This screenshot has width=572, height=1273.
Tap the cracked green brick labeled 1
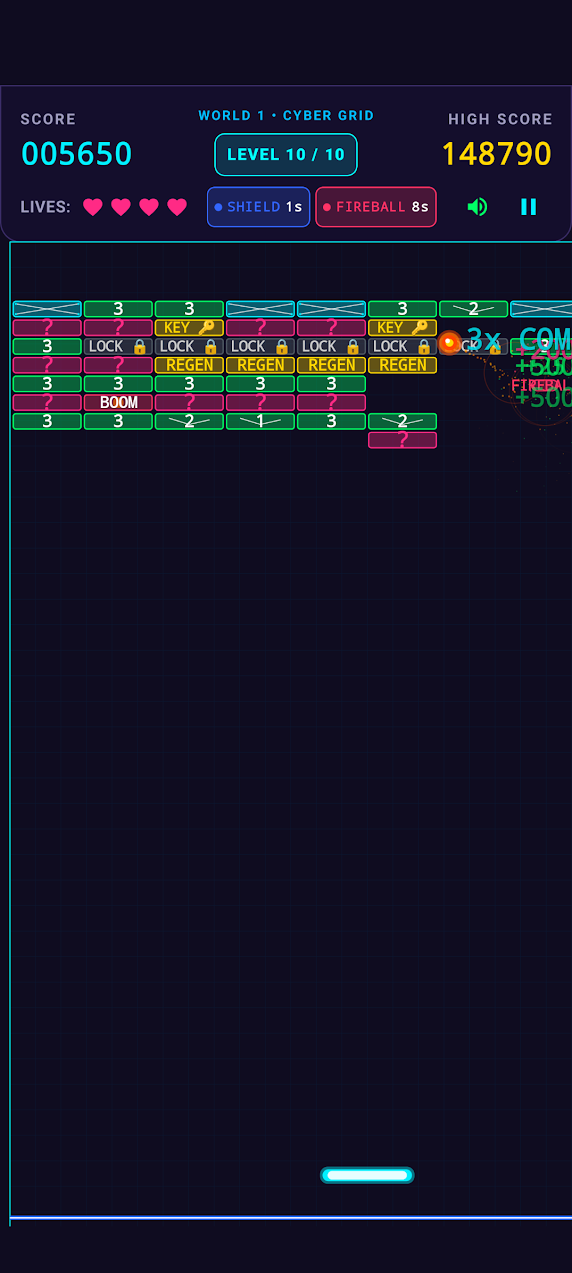260,421
